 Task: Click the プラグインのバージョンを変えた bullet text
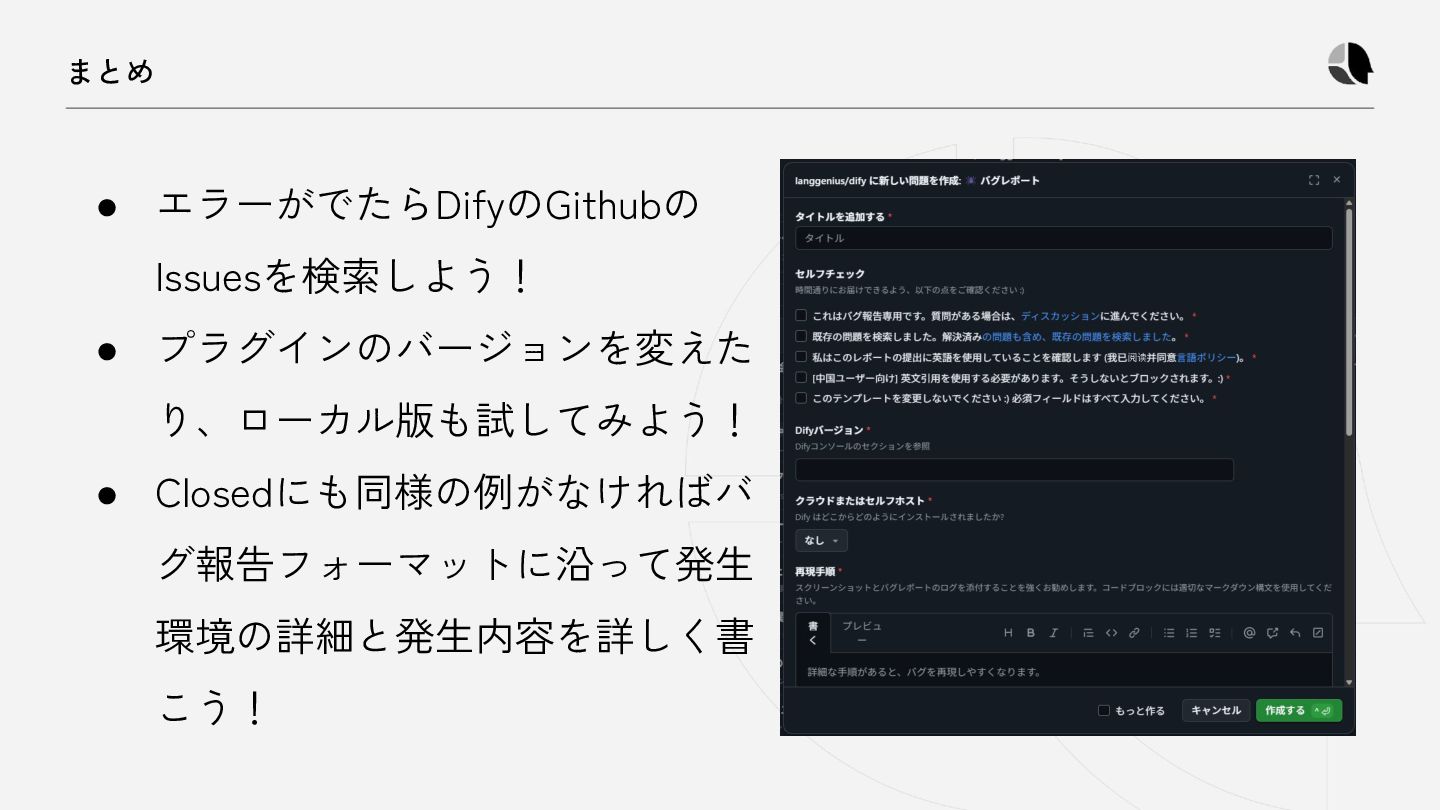pos(455,349)
